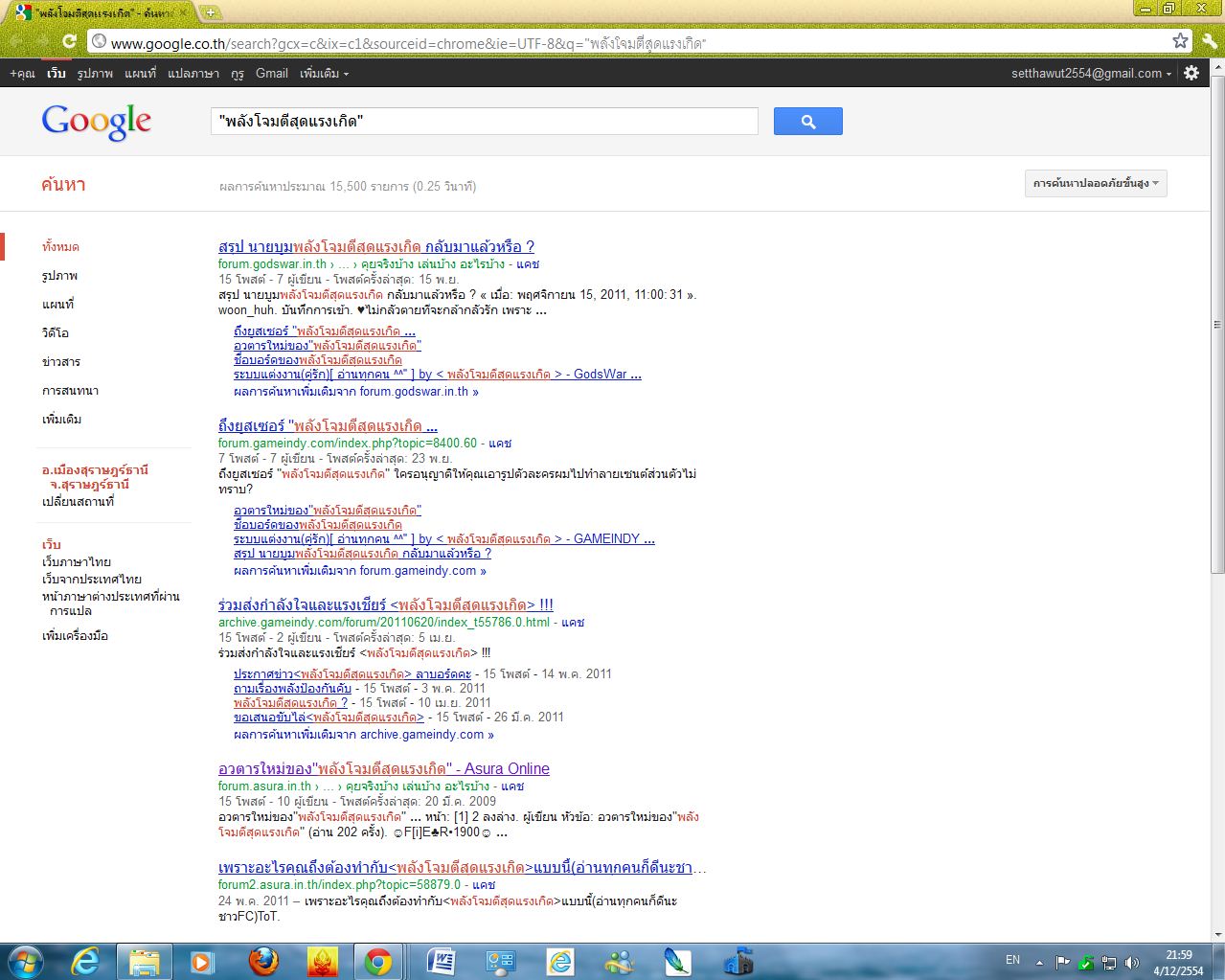
Task: Click the network tray icon
Action: pyautogui.click(x=1109, y=963)
